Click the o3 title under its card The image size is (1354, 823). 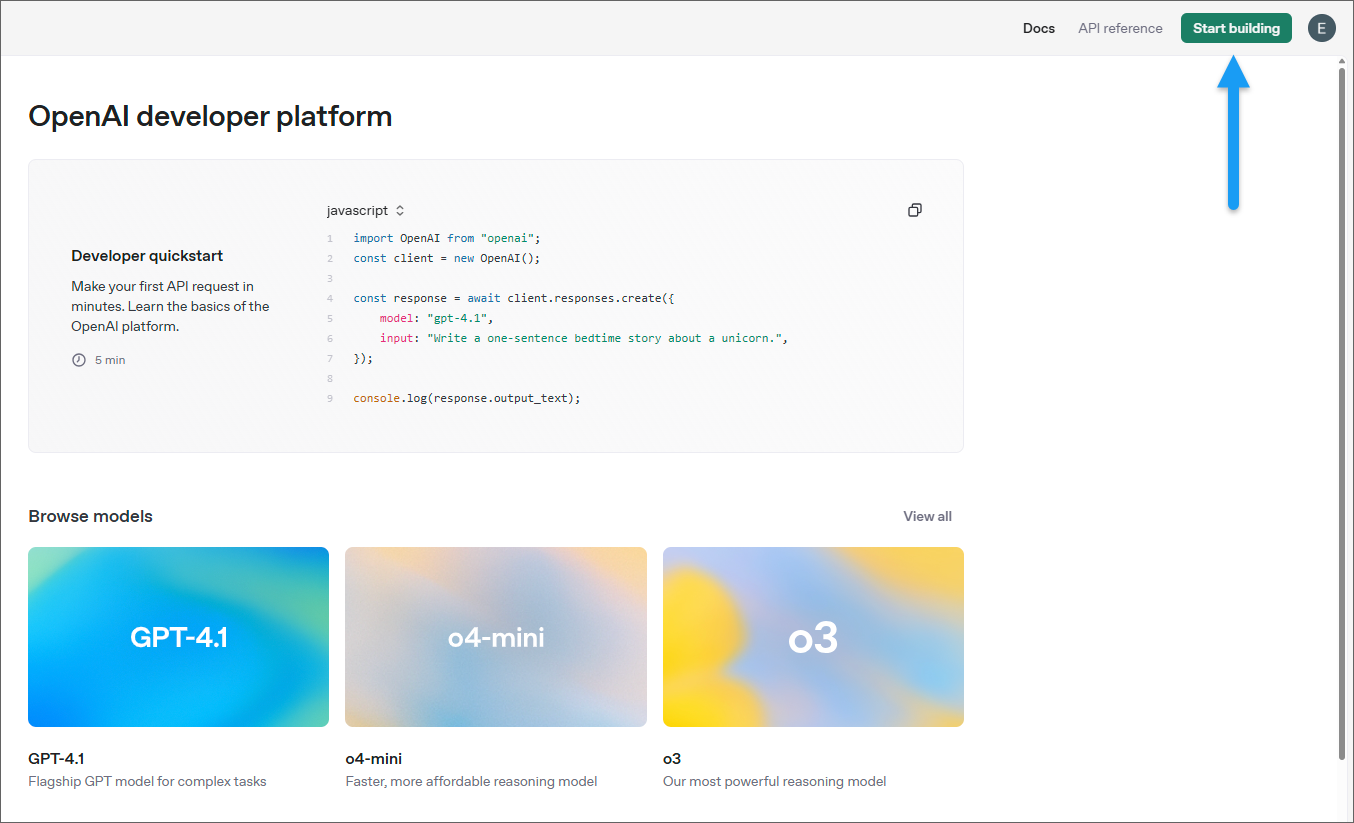click(672, 759)
